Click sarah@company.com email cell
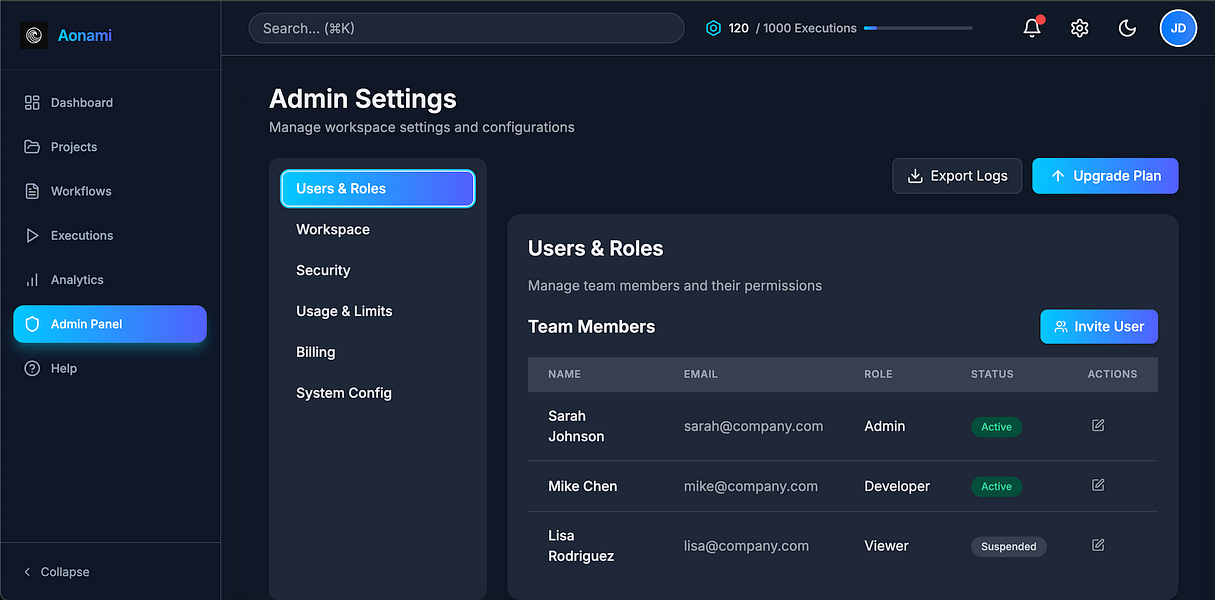Image resolution: width=1215 pixels, height=600 pixels. (x=754, y=426)
